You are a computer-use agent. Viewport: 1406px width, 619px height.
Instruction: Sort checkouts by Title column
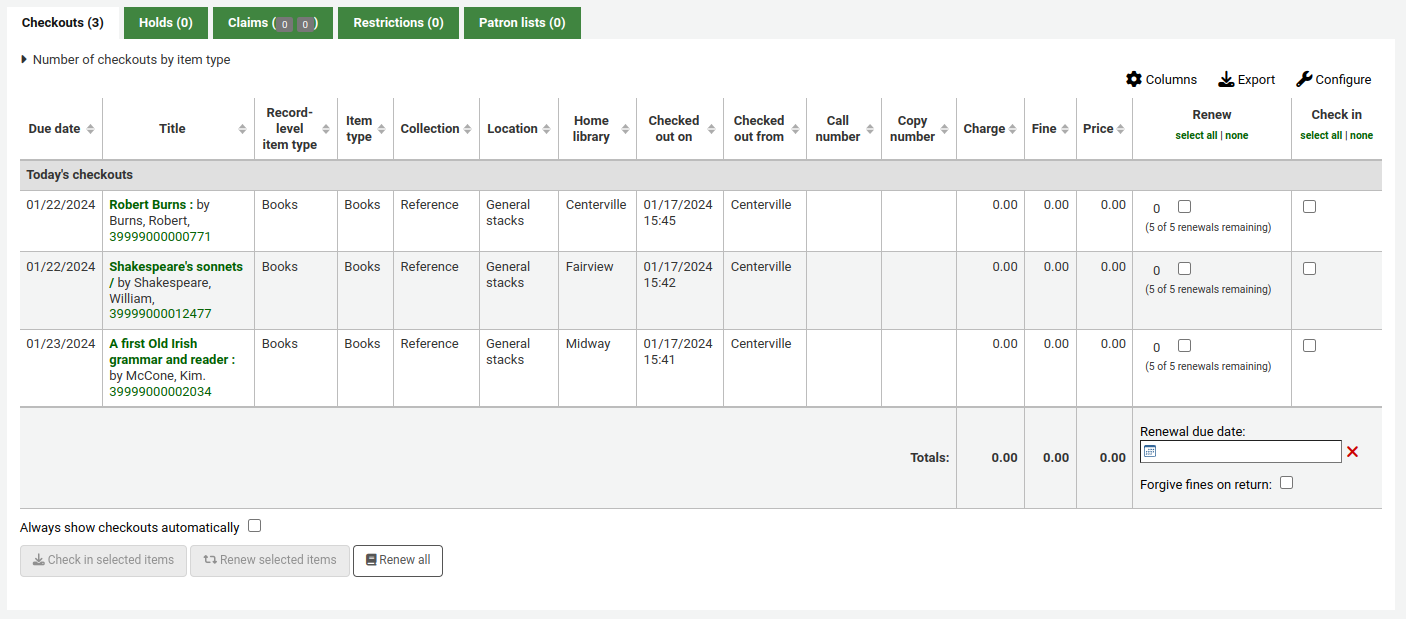point(171,128)
